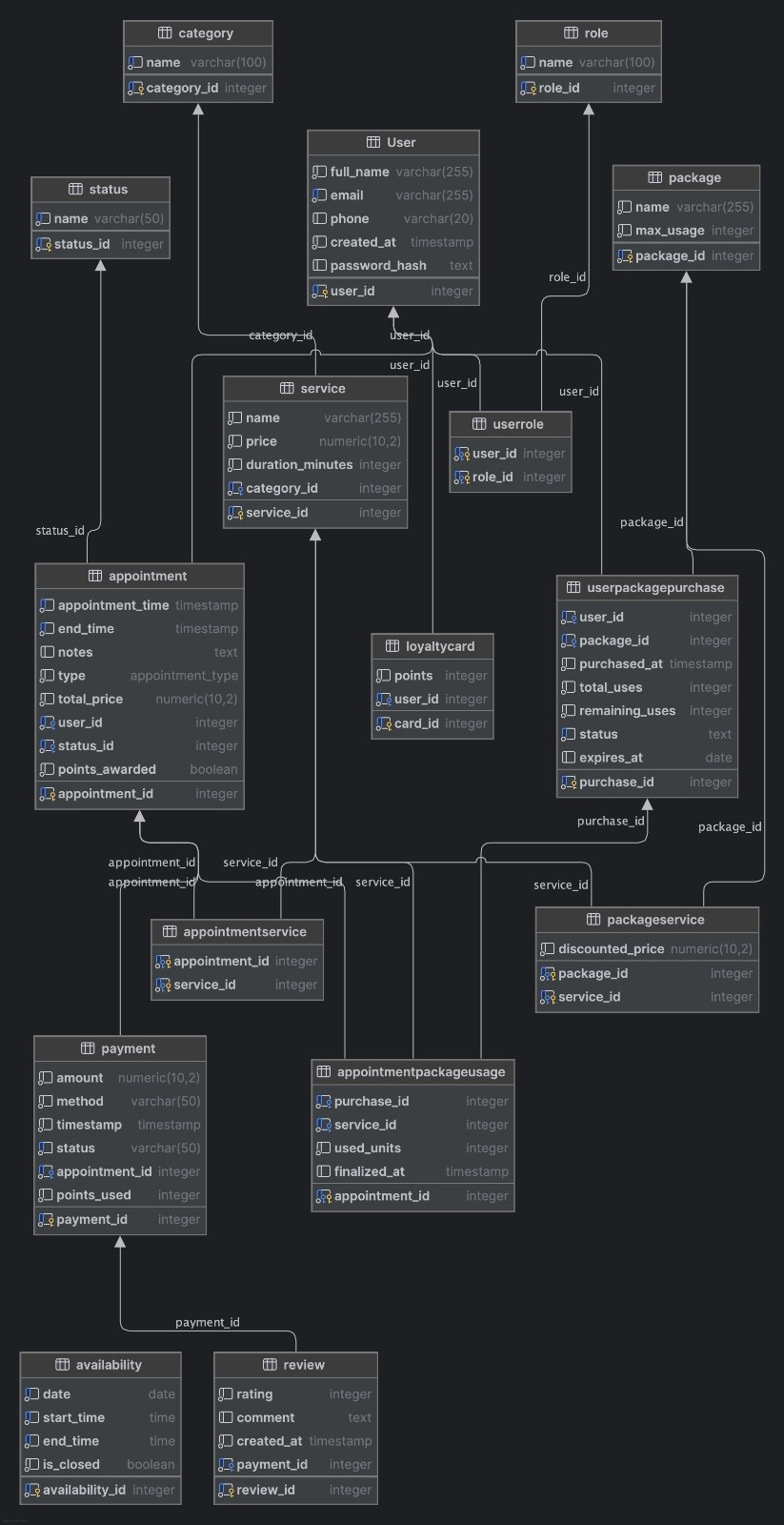Click the status_id relationship label near appointment
784x1525 pixels.
tap(59, 531)
